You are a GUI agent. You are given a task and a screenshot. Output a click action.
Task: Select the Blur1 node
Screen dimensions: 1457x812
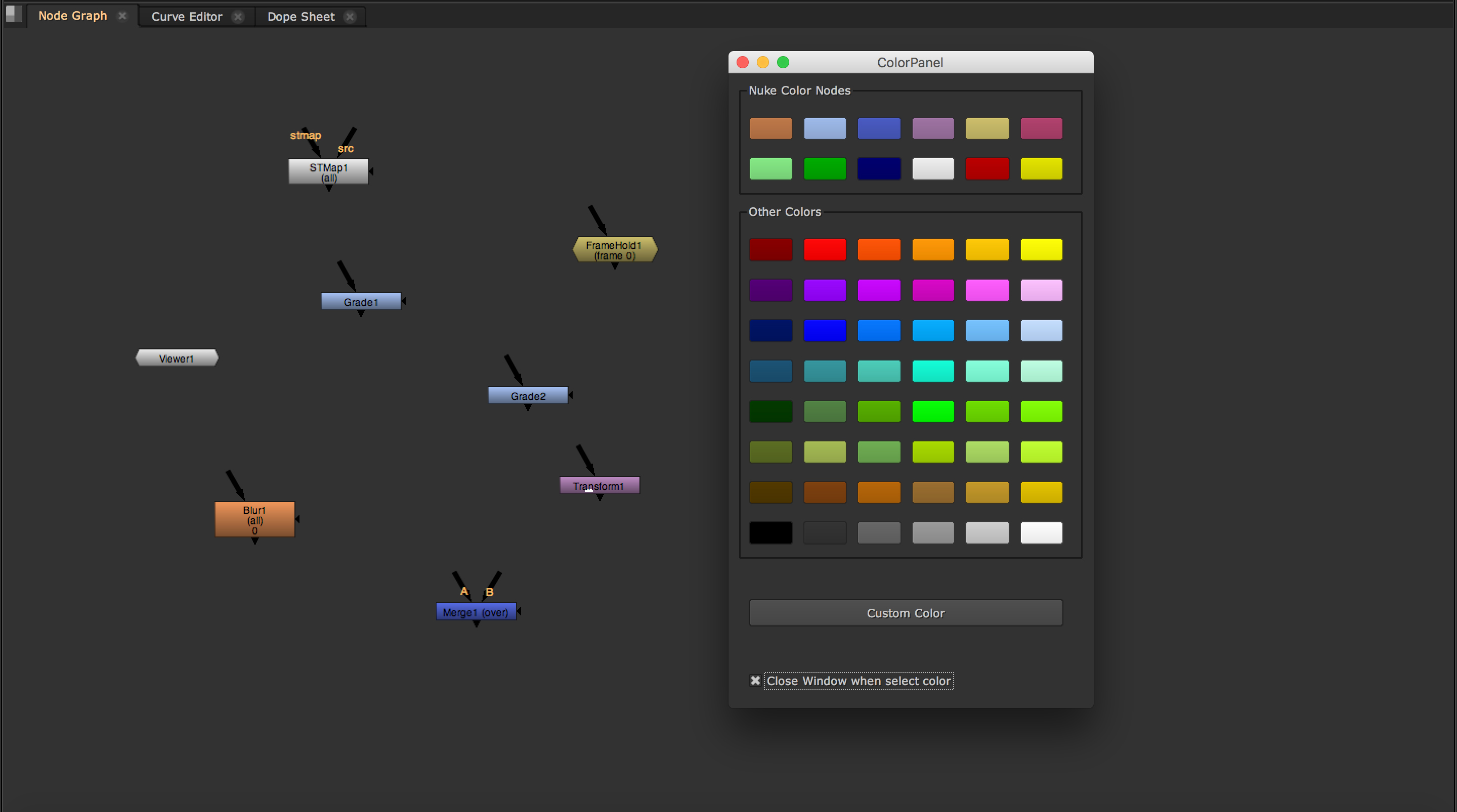click(254, 519)
